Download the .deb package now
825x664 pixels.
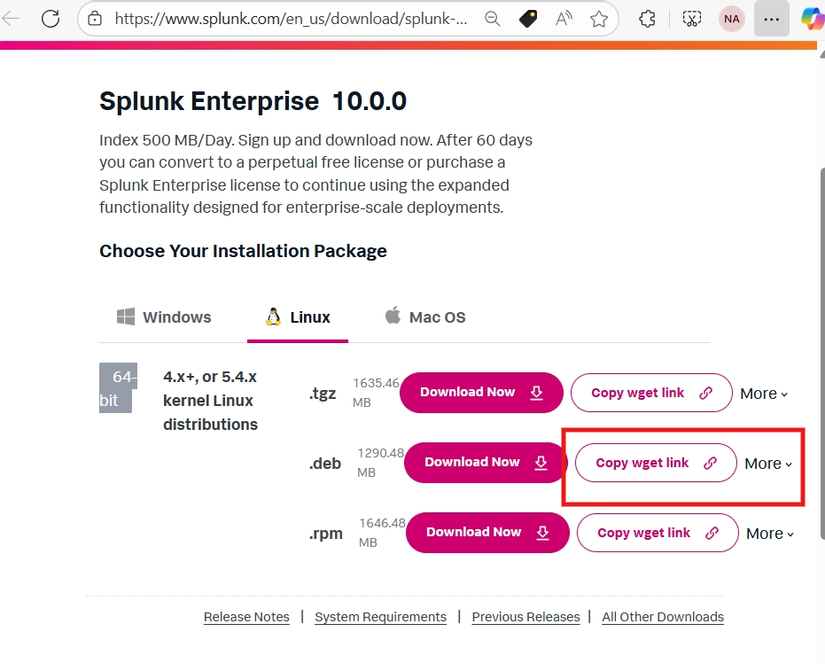pyautogui.click(x=484, y=462)
